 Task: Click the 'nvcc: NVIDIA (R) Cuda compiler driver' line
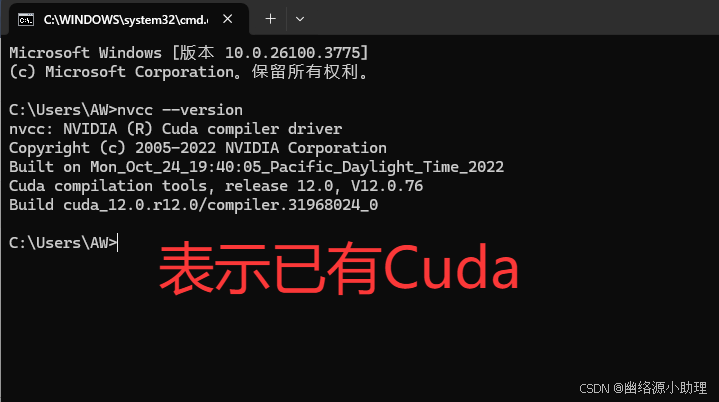coord(176,129)
